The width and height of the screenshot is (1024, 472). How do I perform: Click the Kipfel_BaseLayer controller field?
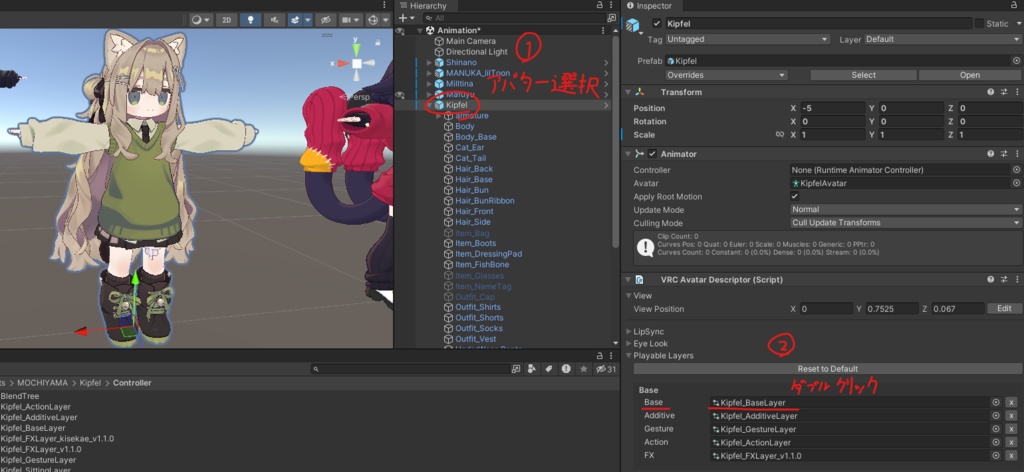pyautogui.click(x=849, y=403)
